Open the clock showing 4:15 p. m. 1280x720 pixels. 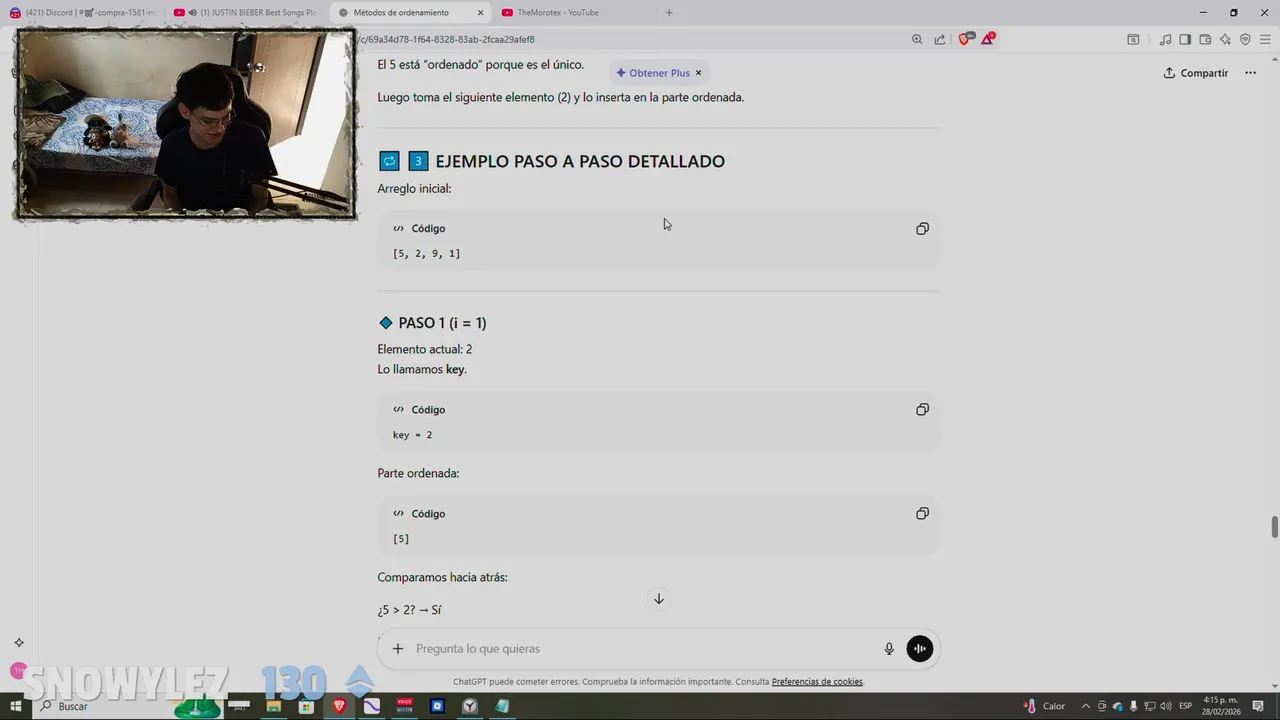coord(1221,706)
